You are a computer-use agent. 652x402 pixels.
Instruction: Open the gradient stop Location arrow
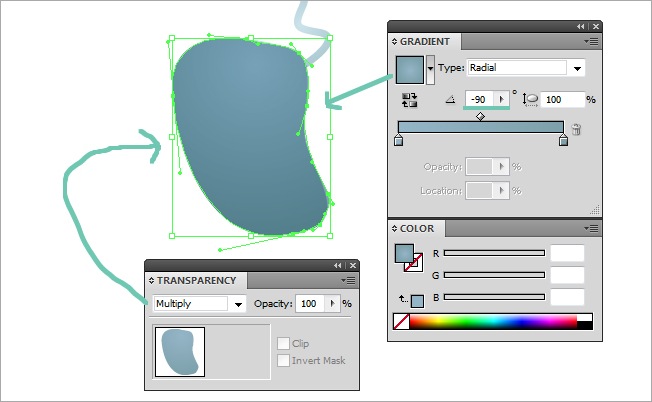[x=501, y=191]
